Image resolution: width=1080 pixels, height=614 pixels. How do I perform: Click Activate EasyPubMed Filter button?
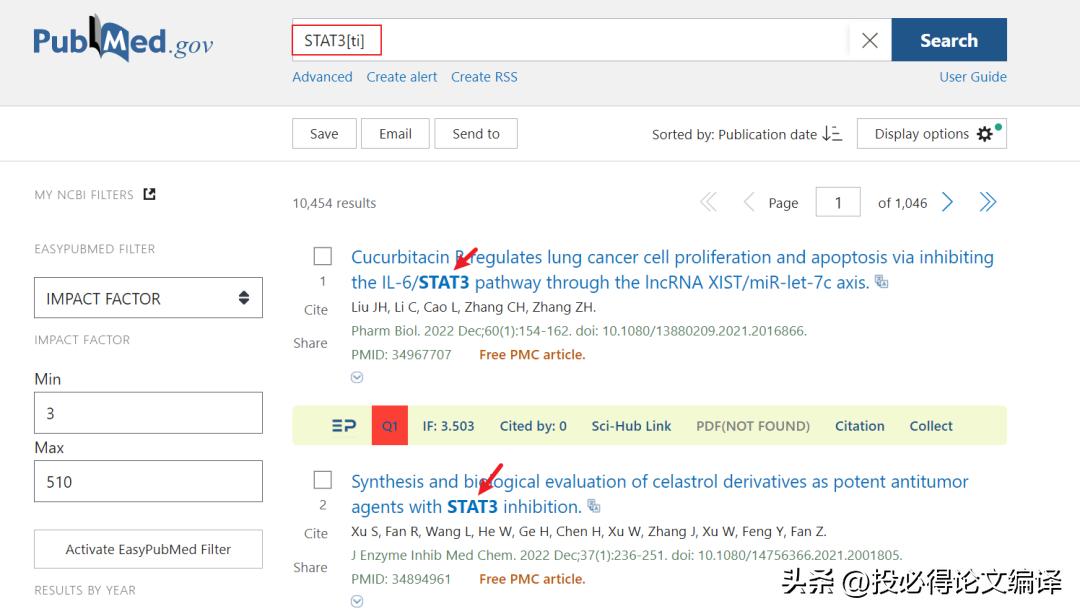pos(148,549)
